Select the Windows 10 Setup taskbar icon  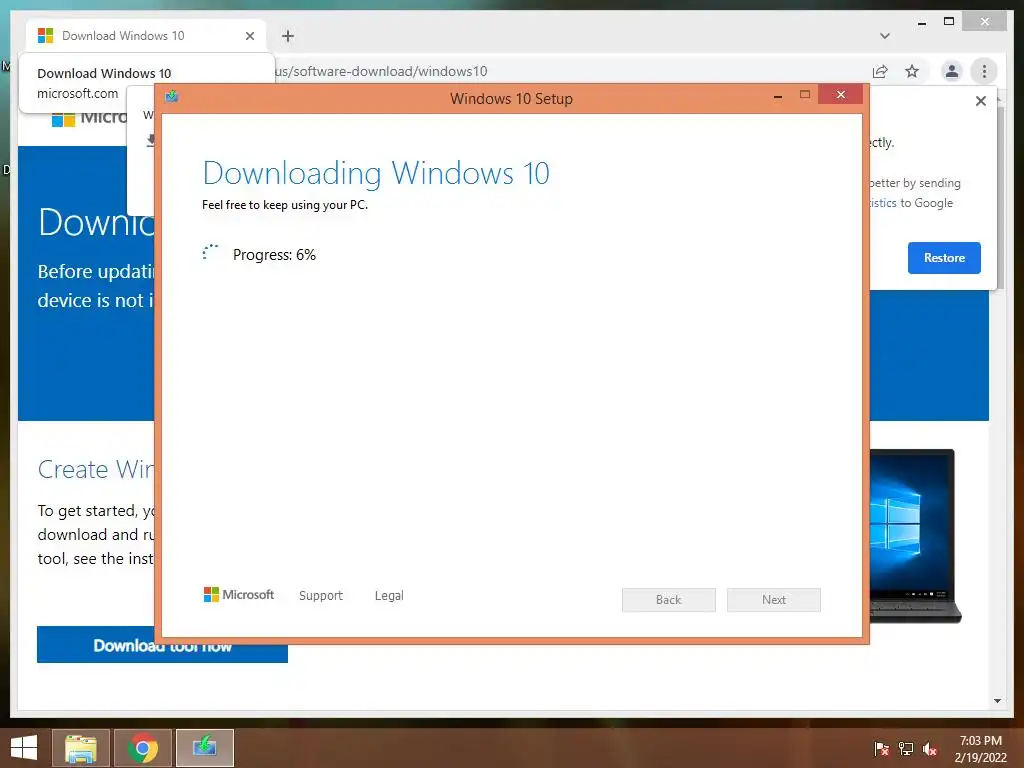coord(204,748)
